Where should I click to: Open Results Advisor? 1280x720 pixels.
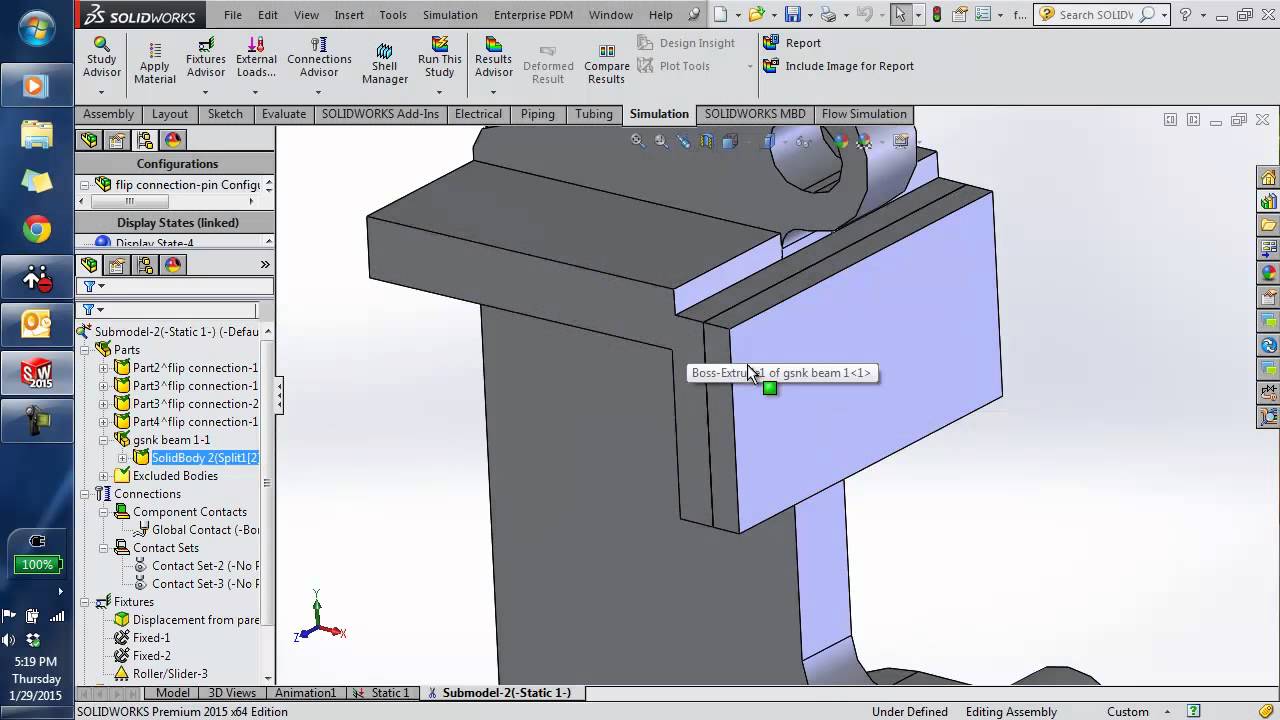[493, 59]
